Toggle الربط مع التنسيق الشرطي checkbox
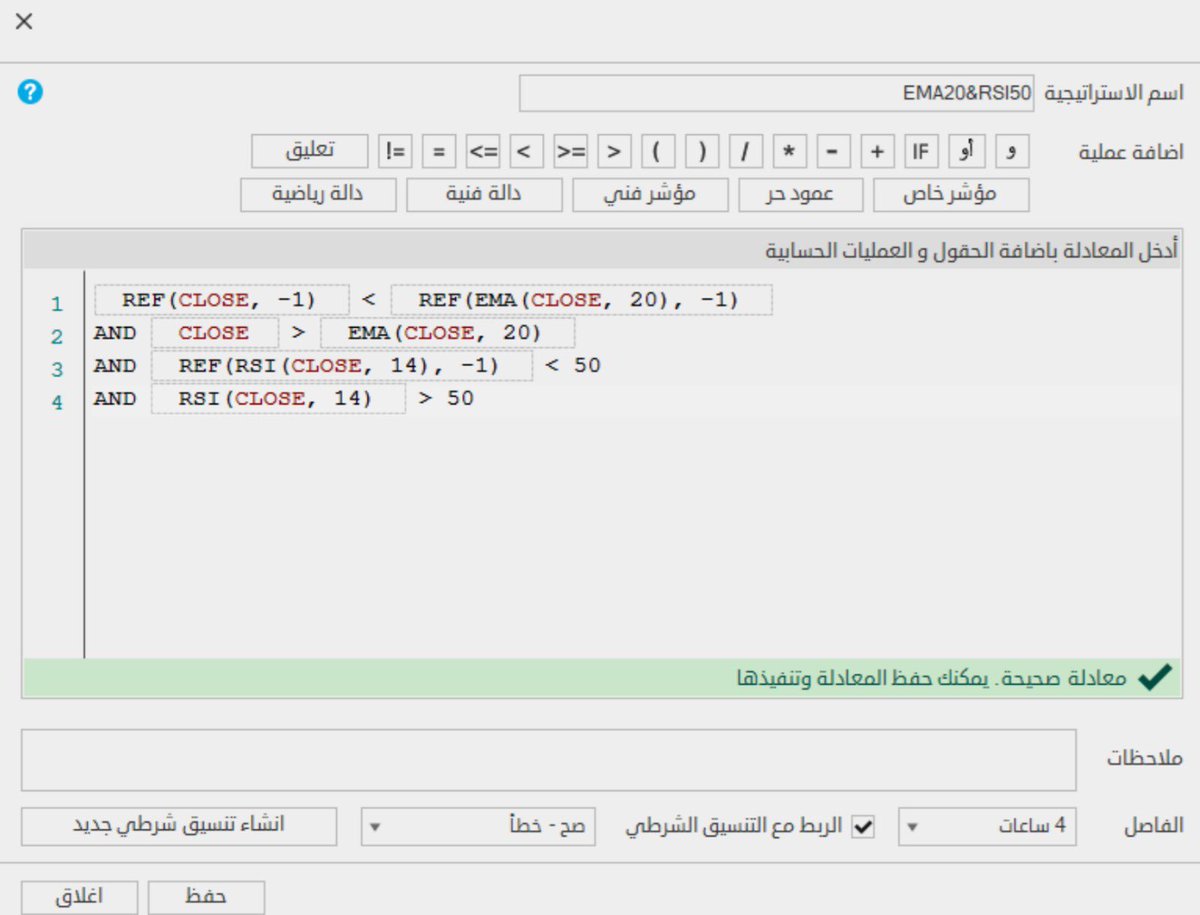Screen dimensions: 1200x915 pyautogui.click(x=861, y=827)
